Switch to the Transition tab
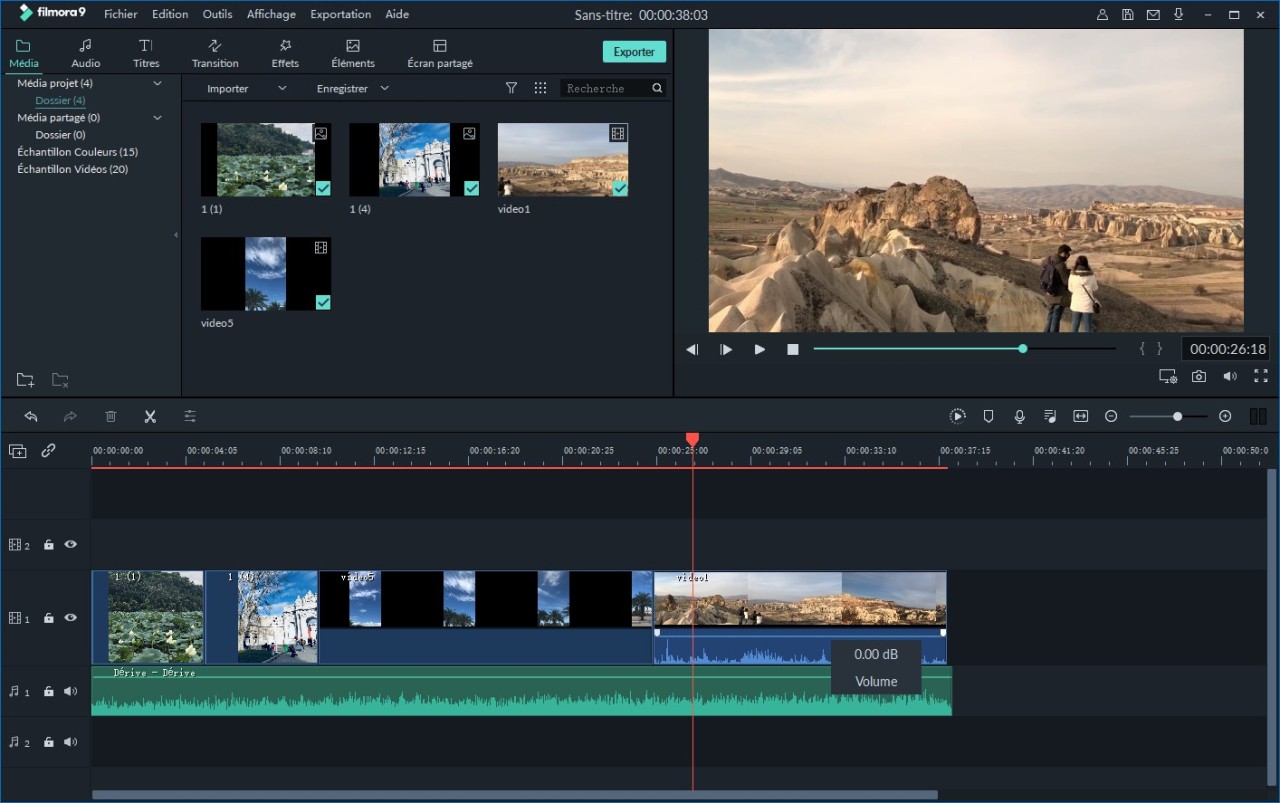The image size is (1280, 803). click(x=215, y=53)
